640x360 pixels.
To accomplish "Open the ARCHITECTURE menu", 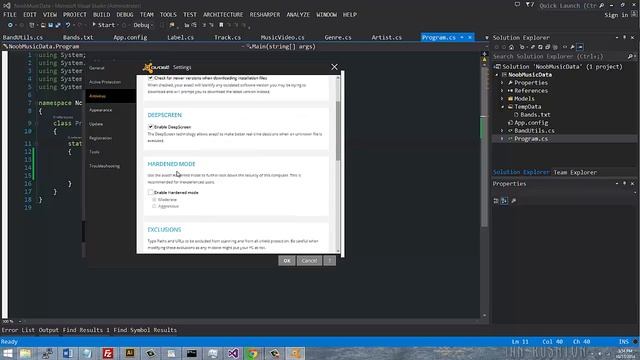I will (223, 14).
